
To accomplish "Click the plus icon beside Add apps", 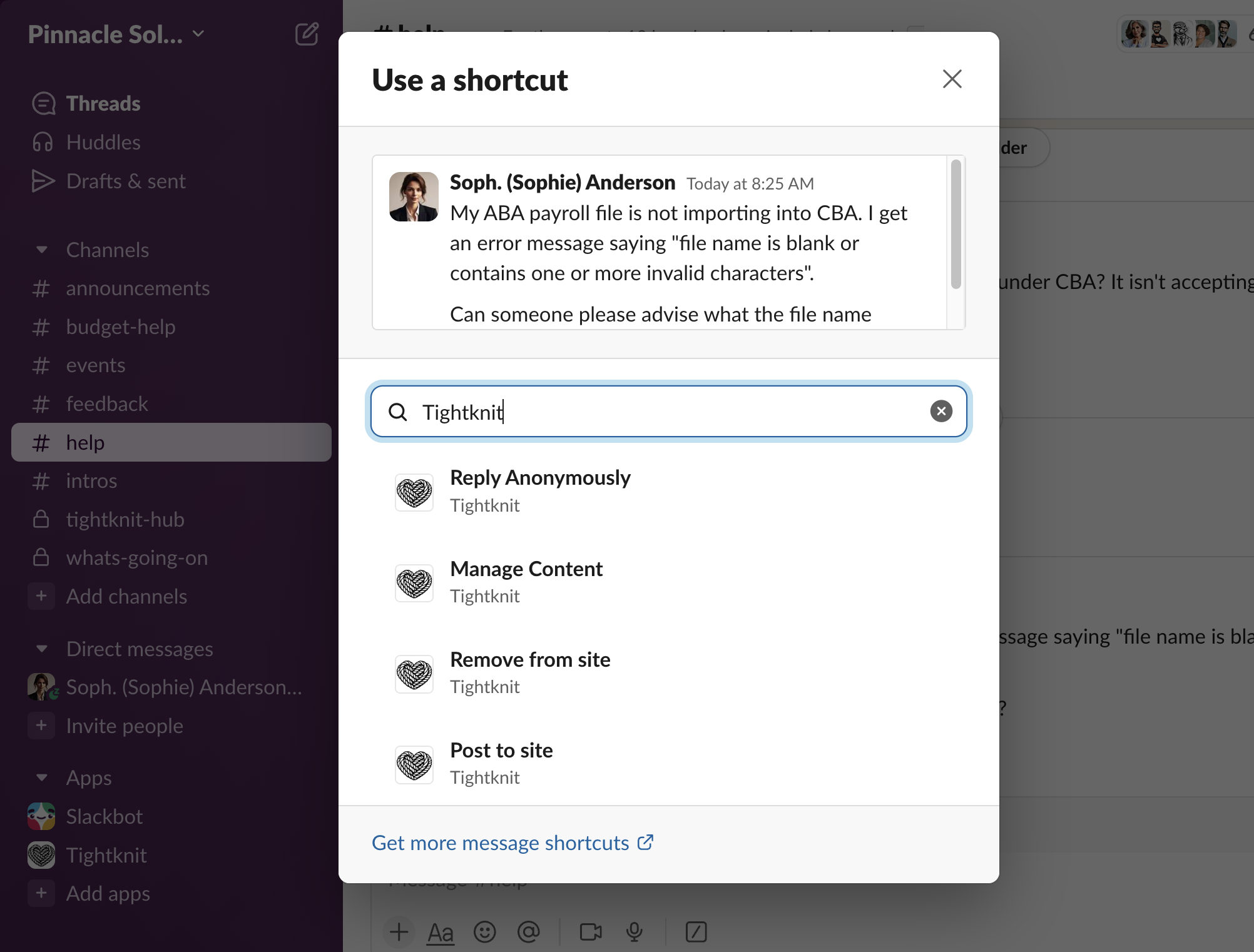I will [x=41, y=893].
